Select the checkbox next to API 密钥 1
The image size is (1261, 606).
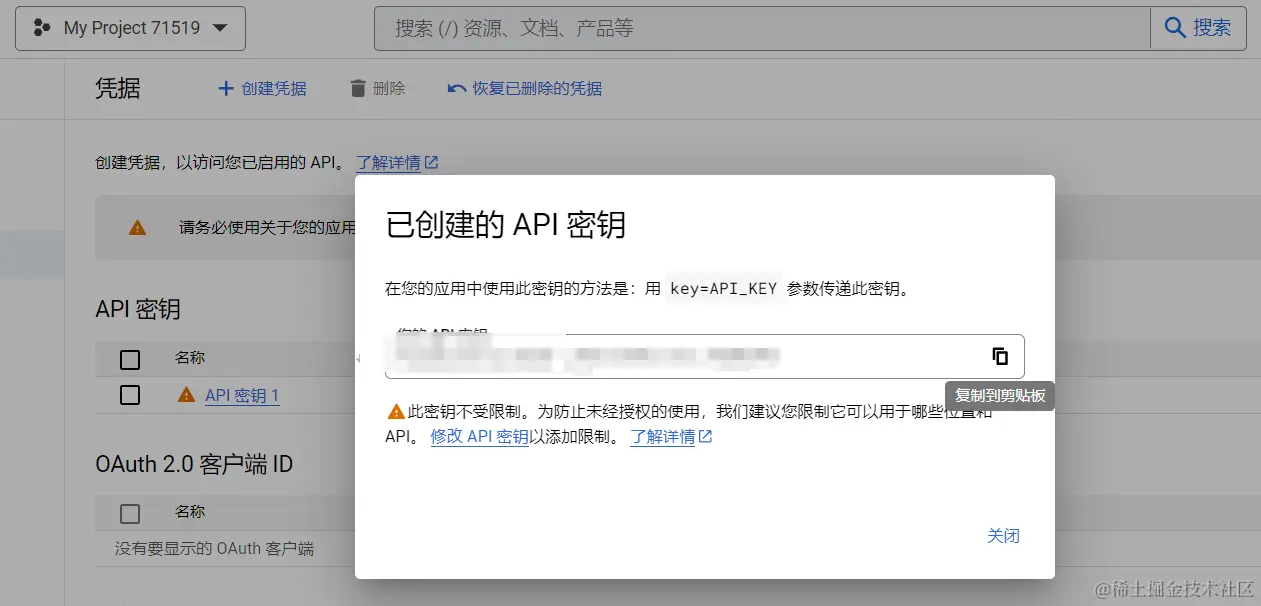pyautogui.click(x=129, y=394)
